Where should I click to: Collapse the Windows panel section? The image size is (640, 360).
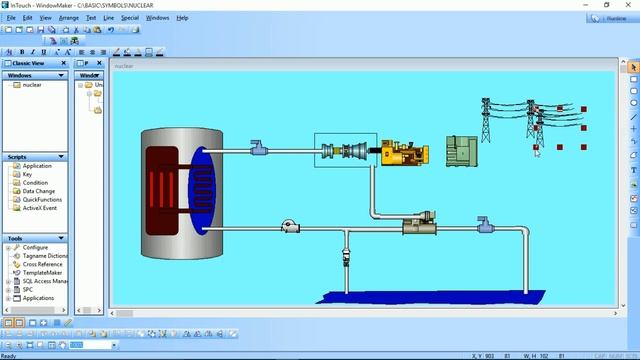pyautogui.click(x=61, y=76)
